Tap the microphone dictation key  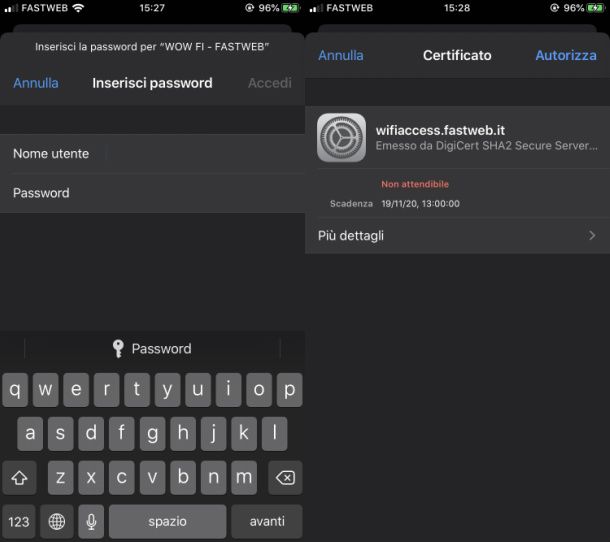91,521
